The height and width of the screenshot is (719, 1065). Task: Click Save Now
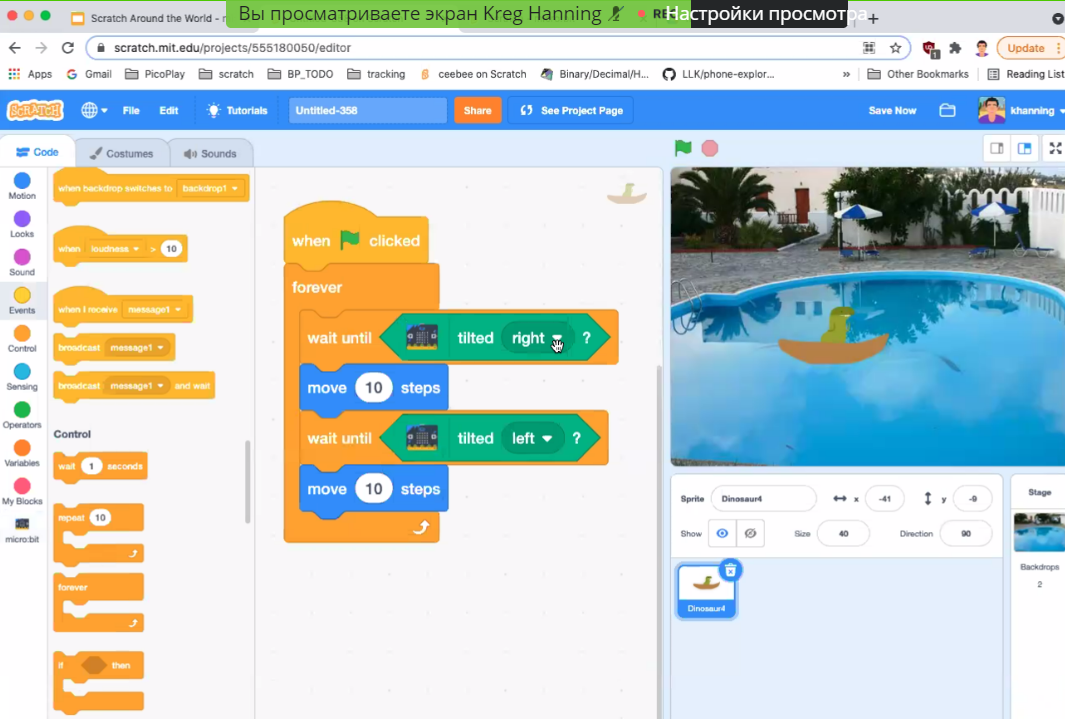coord(892,110)
